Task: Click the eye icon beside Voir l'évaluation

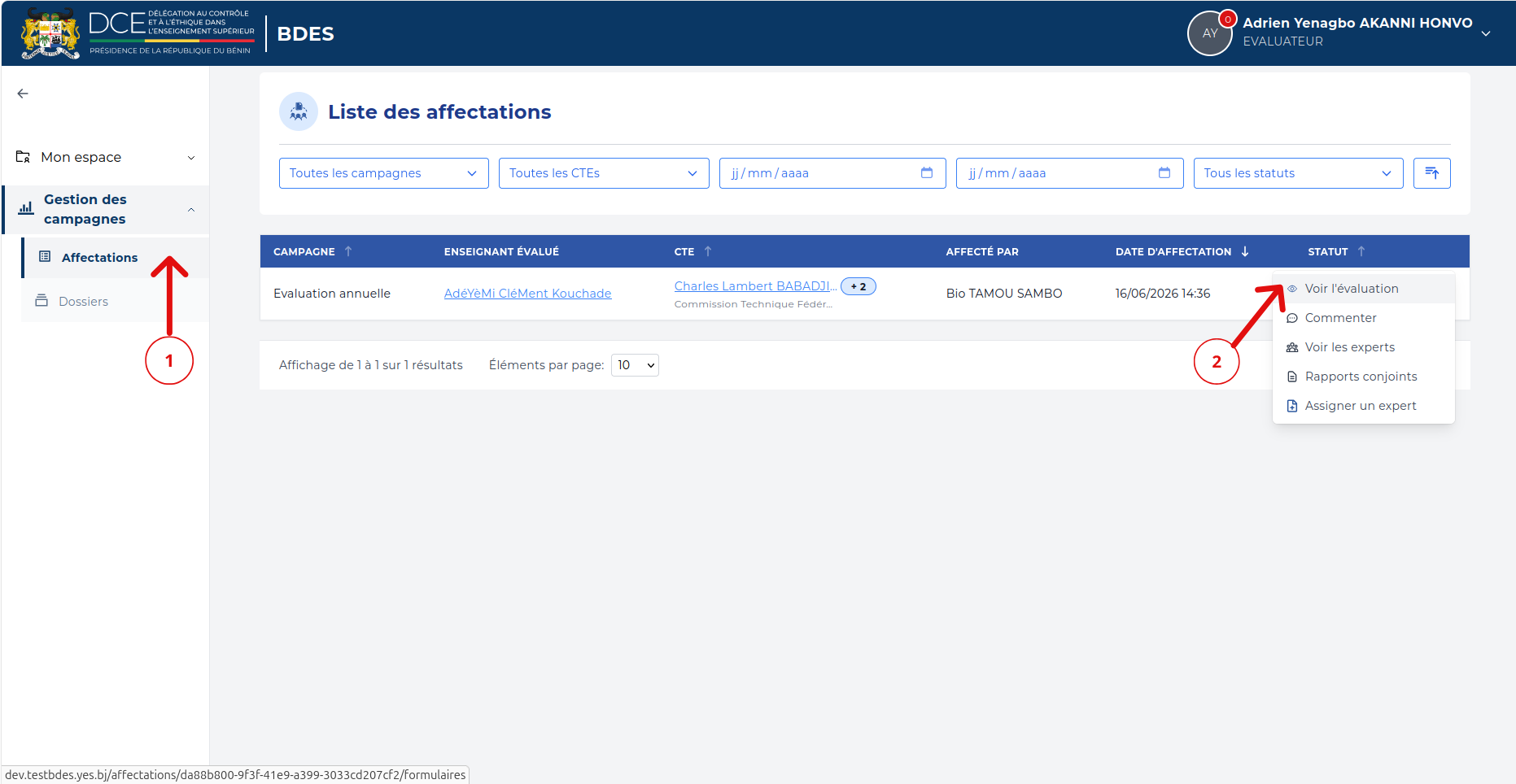Action: pos(1292,289)
